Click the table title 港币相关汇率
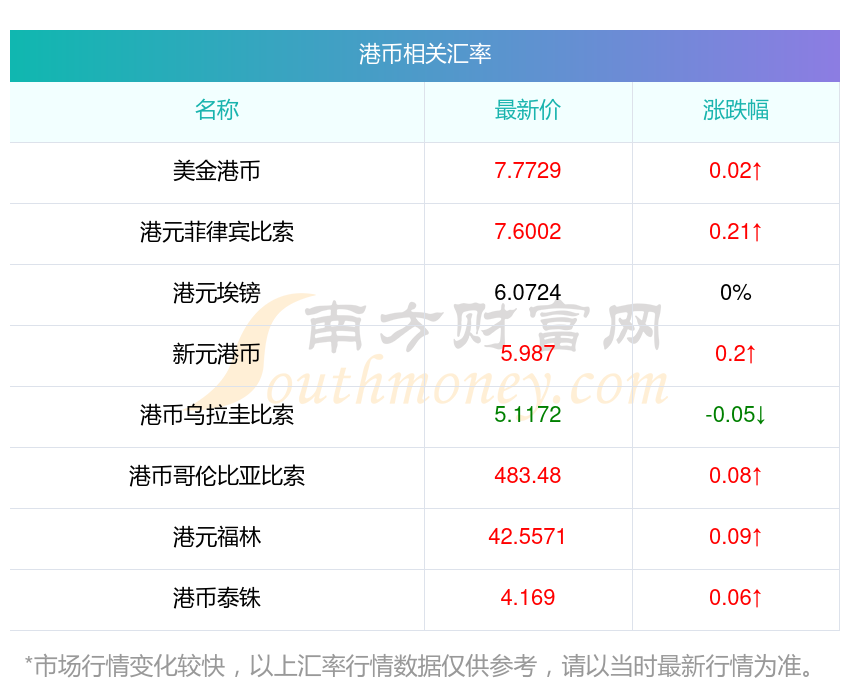Image resolution: width=850 pixels, height=697 pixels. [424, 54]
